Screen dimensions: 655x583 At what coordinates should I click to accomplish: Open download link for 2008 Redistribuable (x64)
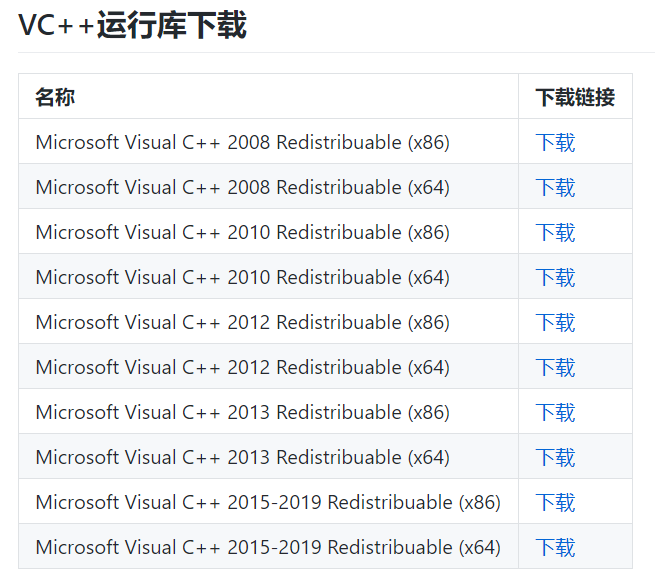point(555,188)
